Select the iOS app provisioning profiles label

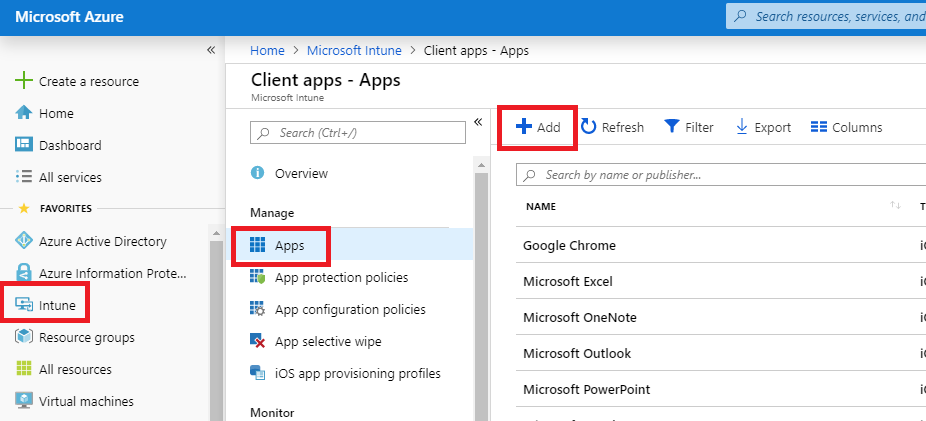(358, 373)
